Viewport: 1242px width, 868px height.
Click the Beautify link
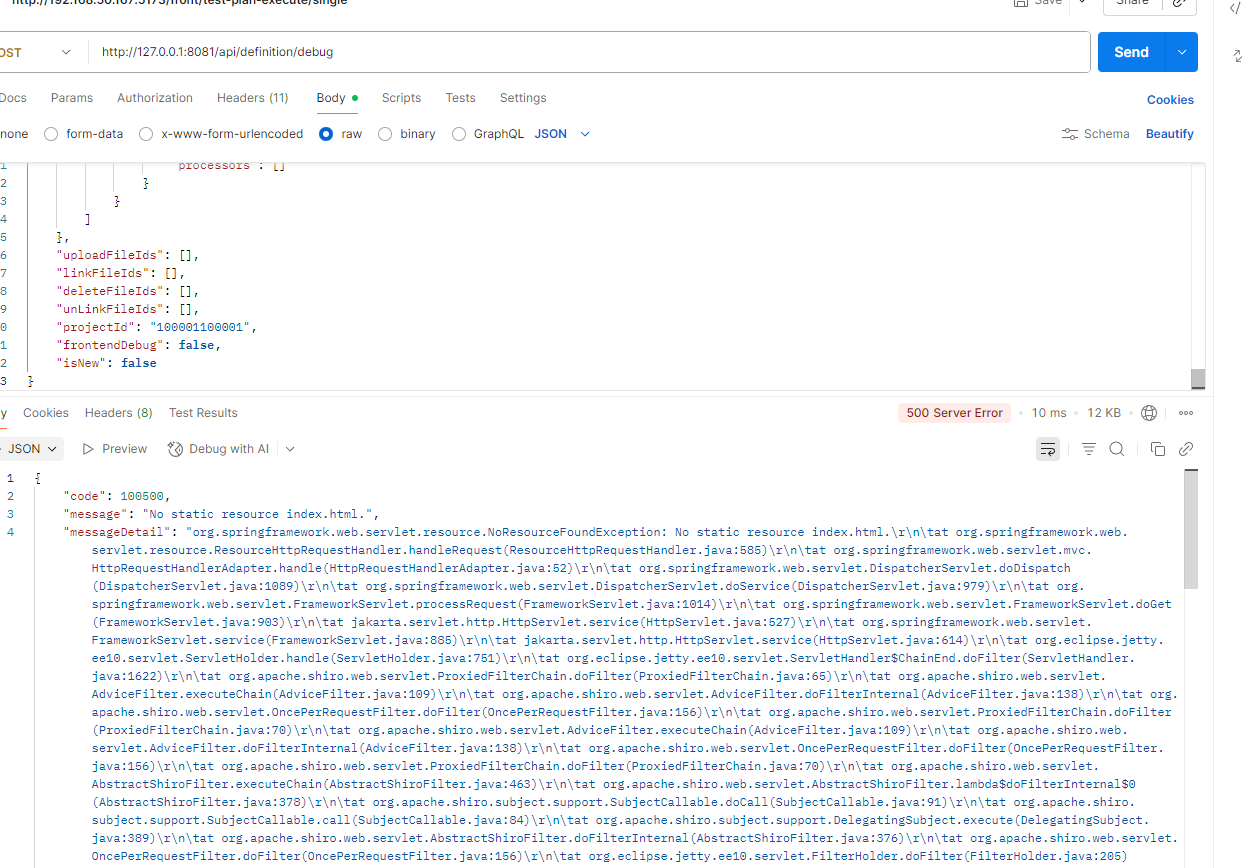1169,134
